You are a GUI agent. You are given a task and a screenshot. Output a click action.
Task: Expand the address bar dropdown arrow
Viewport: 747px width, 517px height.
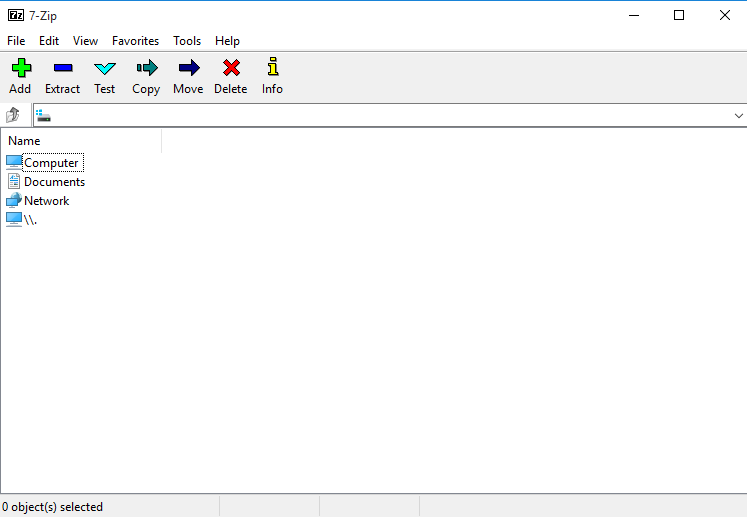click(738, 116)
